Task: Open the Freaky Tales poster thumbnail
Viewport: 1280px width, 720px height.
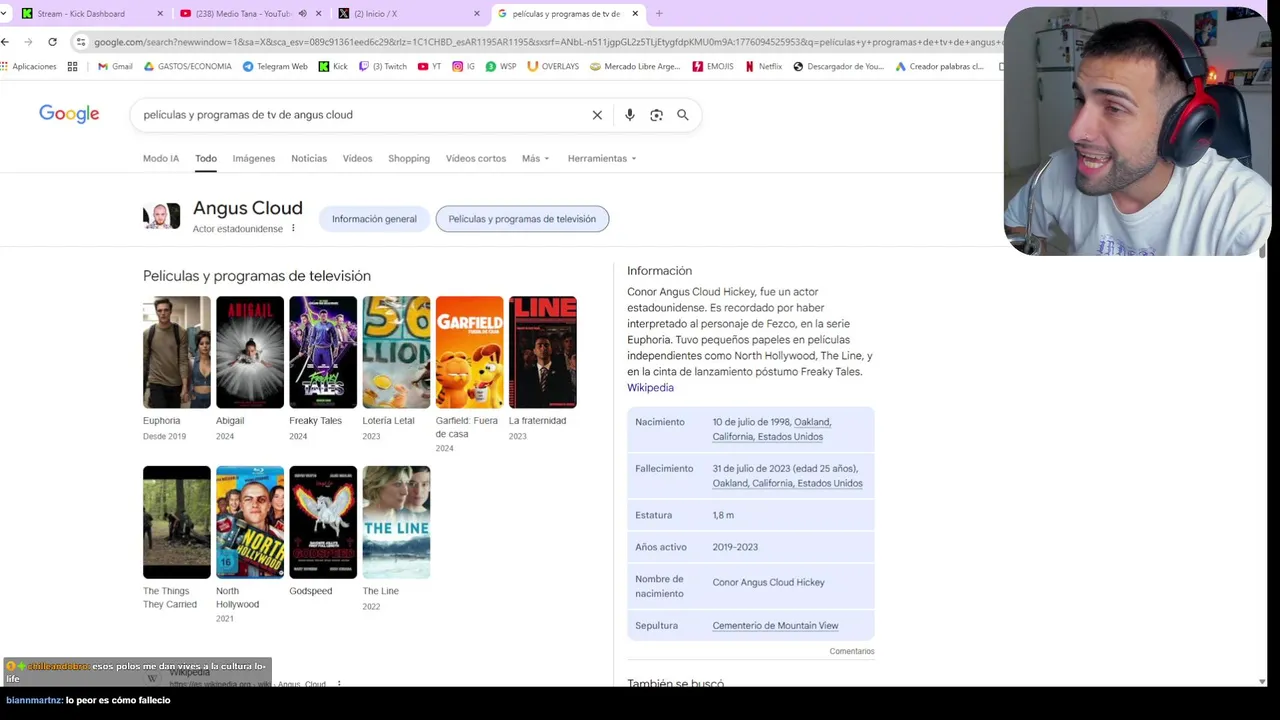Action: pos(323,352)
